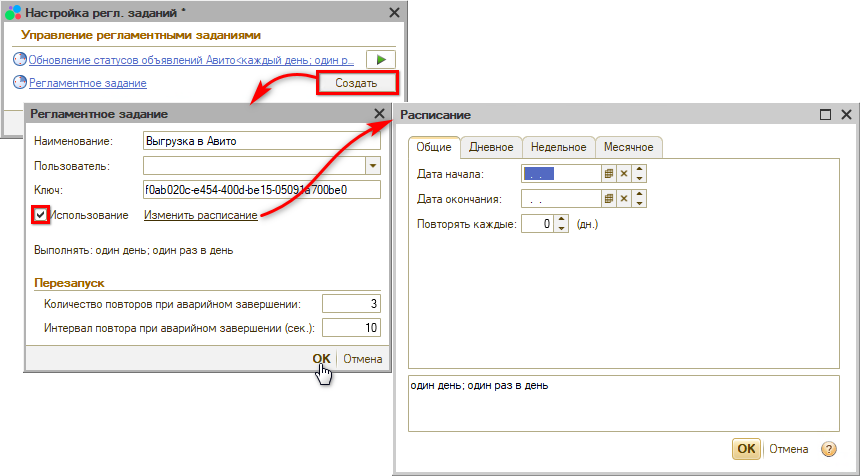Viewport: 860px width, 476px height.
Task: Maximize the Расписание dialog window
Action: tap(825, 115)
